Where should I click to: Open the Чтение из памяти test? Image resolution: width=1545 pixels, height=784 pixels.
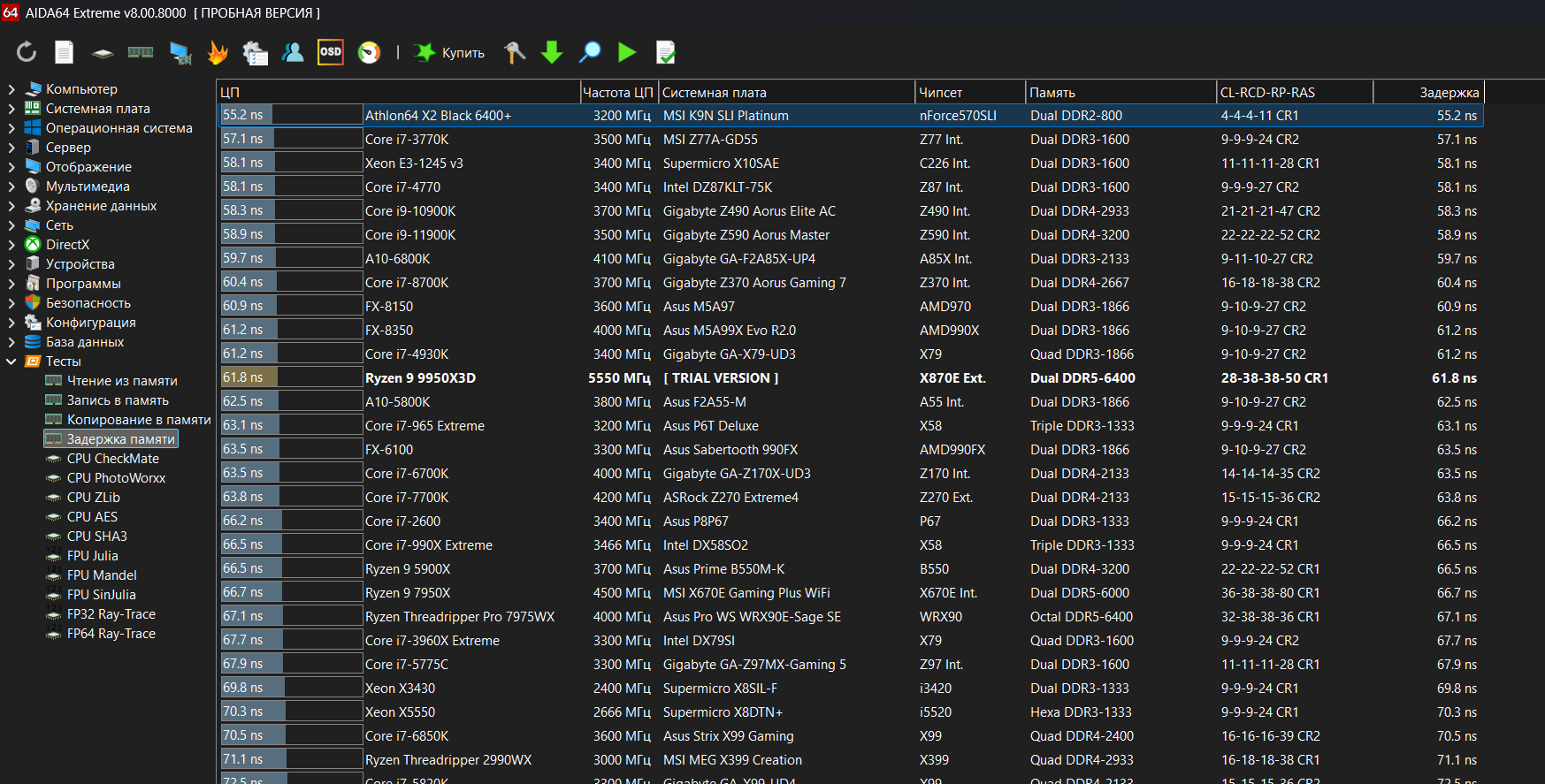coord(122,381)
